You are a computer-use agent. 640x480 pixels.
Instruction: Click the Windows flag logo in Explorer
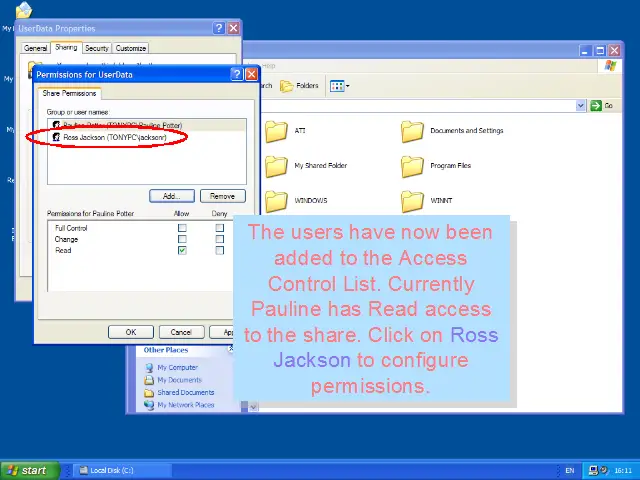pyautogui.click(x=611, y=65)
